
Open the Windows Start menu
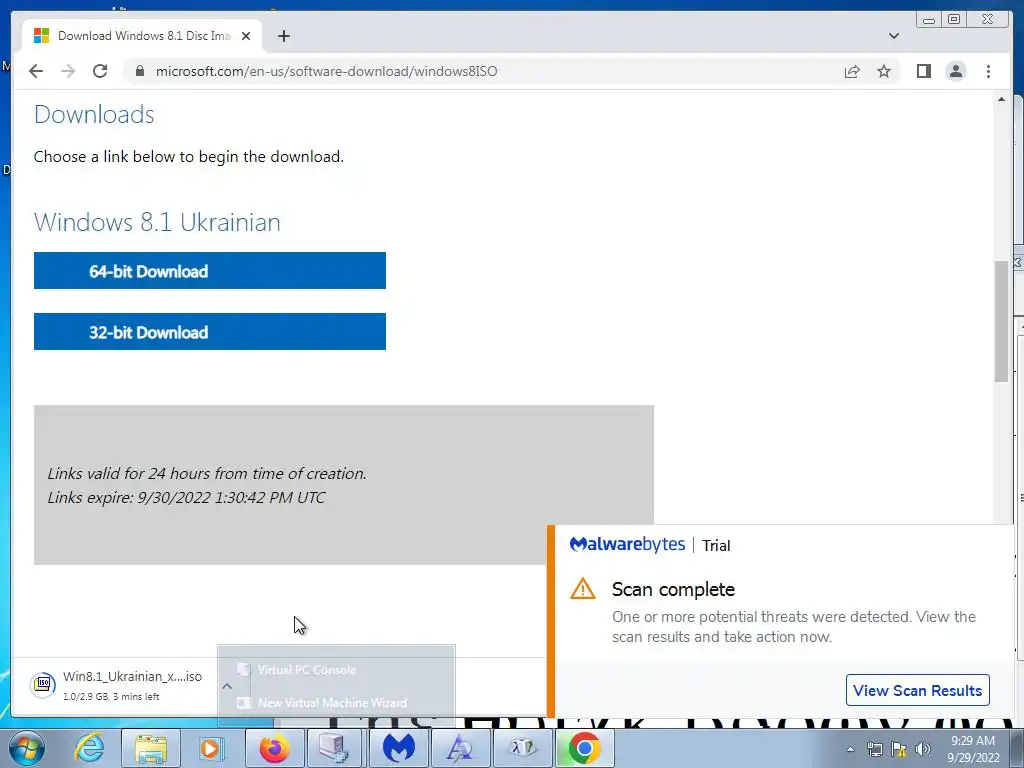[x=27, y=748]
